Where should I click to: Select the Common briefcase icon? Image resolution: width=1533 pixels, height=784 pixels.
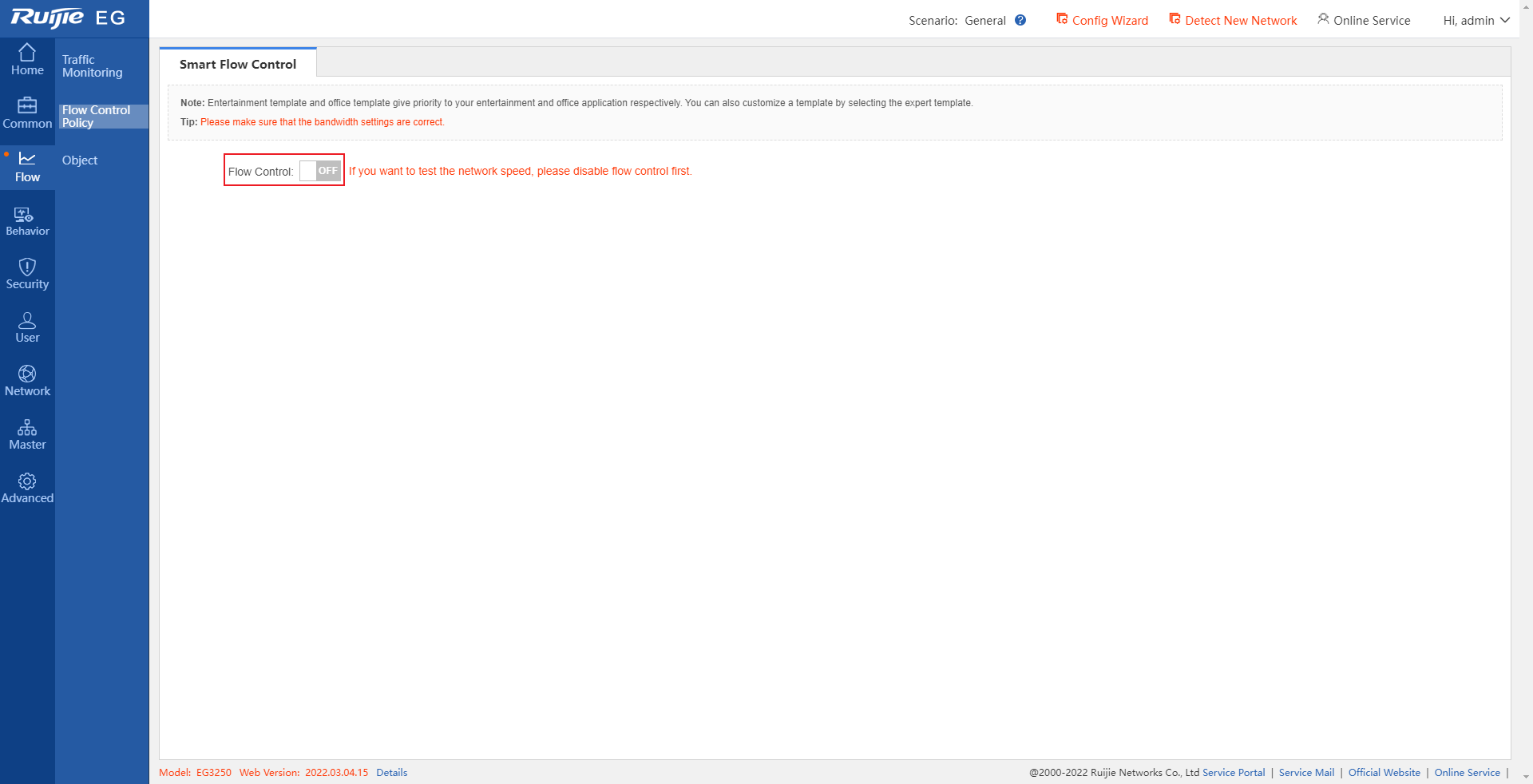click(27, 106)
